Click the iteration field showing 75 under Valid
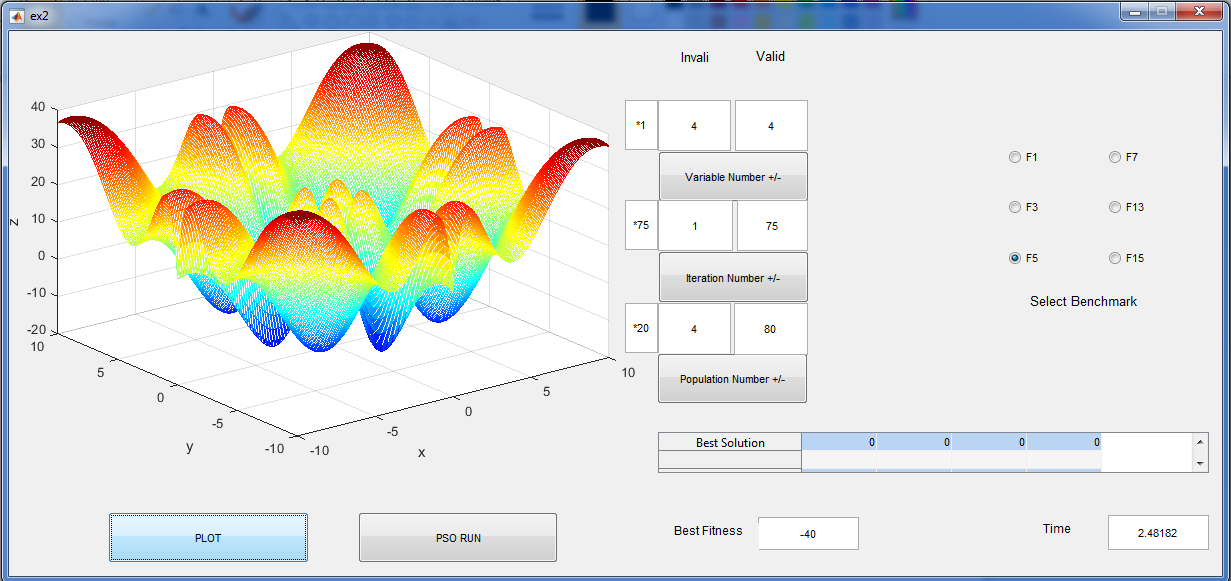Screen dimensions: 1231x581 click(771, 226)
